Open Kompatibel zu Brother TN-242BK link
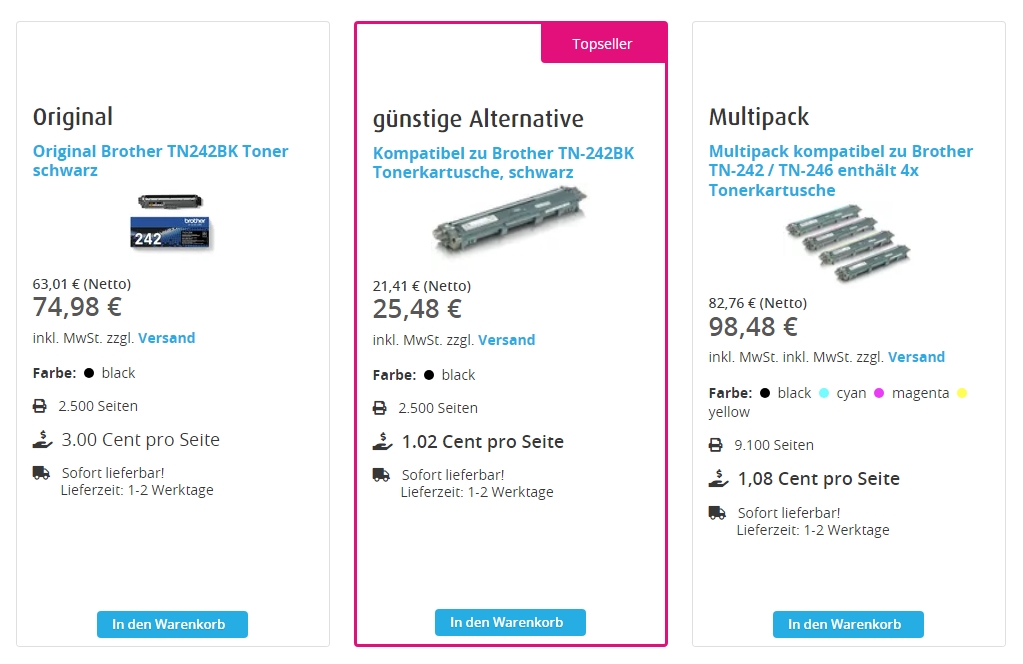Image resolution: width=1023 pixels, height=664 pixels. 503,162
